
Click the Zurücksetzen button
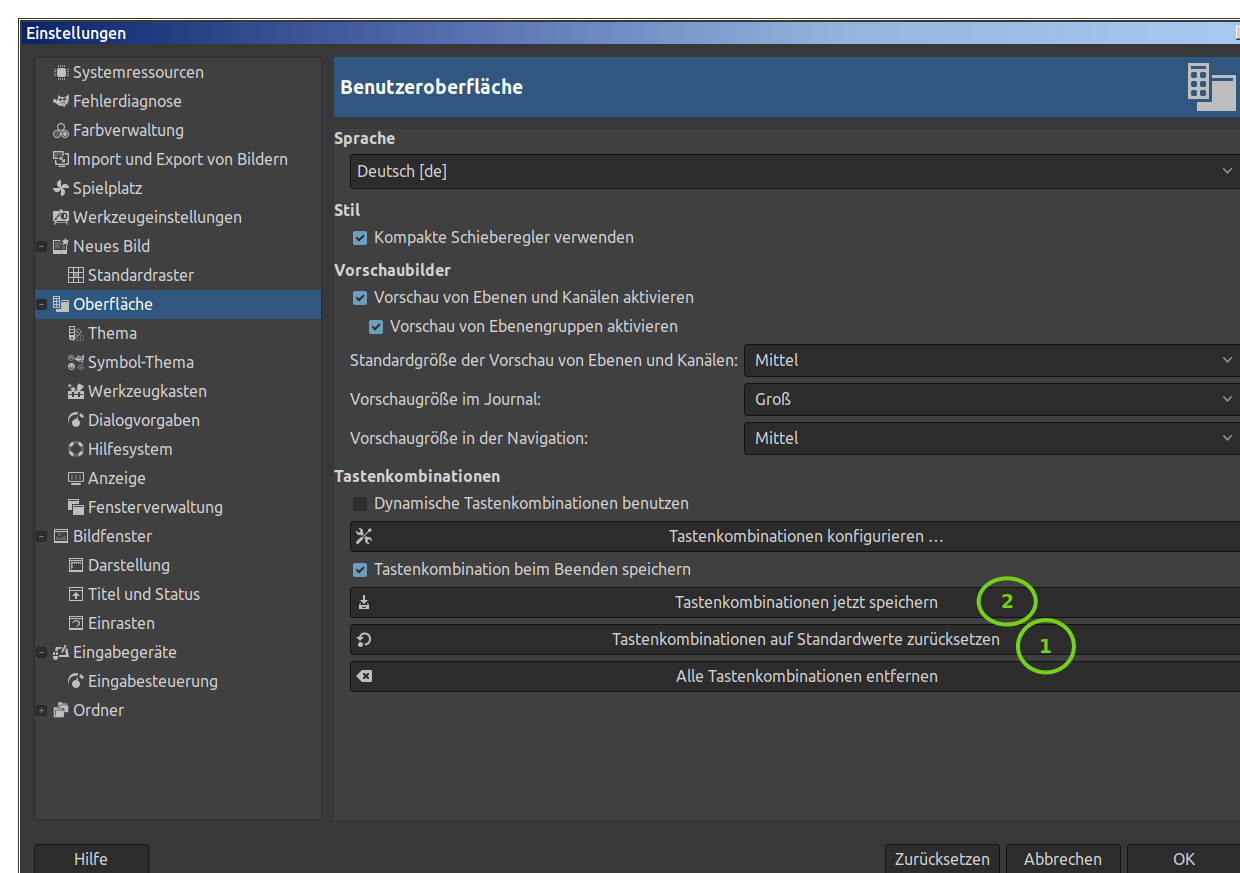click(x=942, y=859)
